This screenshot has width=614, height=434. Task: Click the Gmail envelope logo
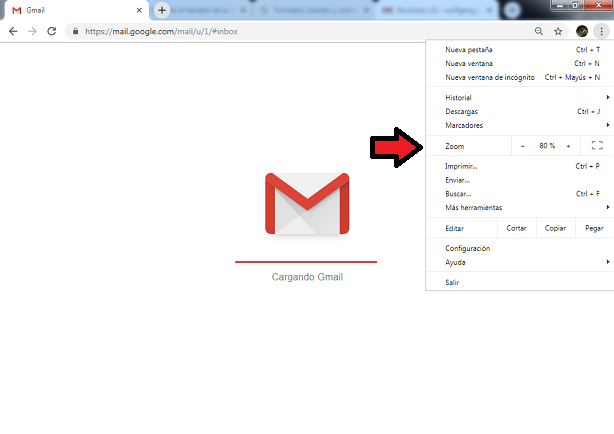(307, 204)
